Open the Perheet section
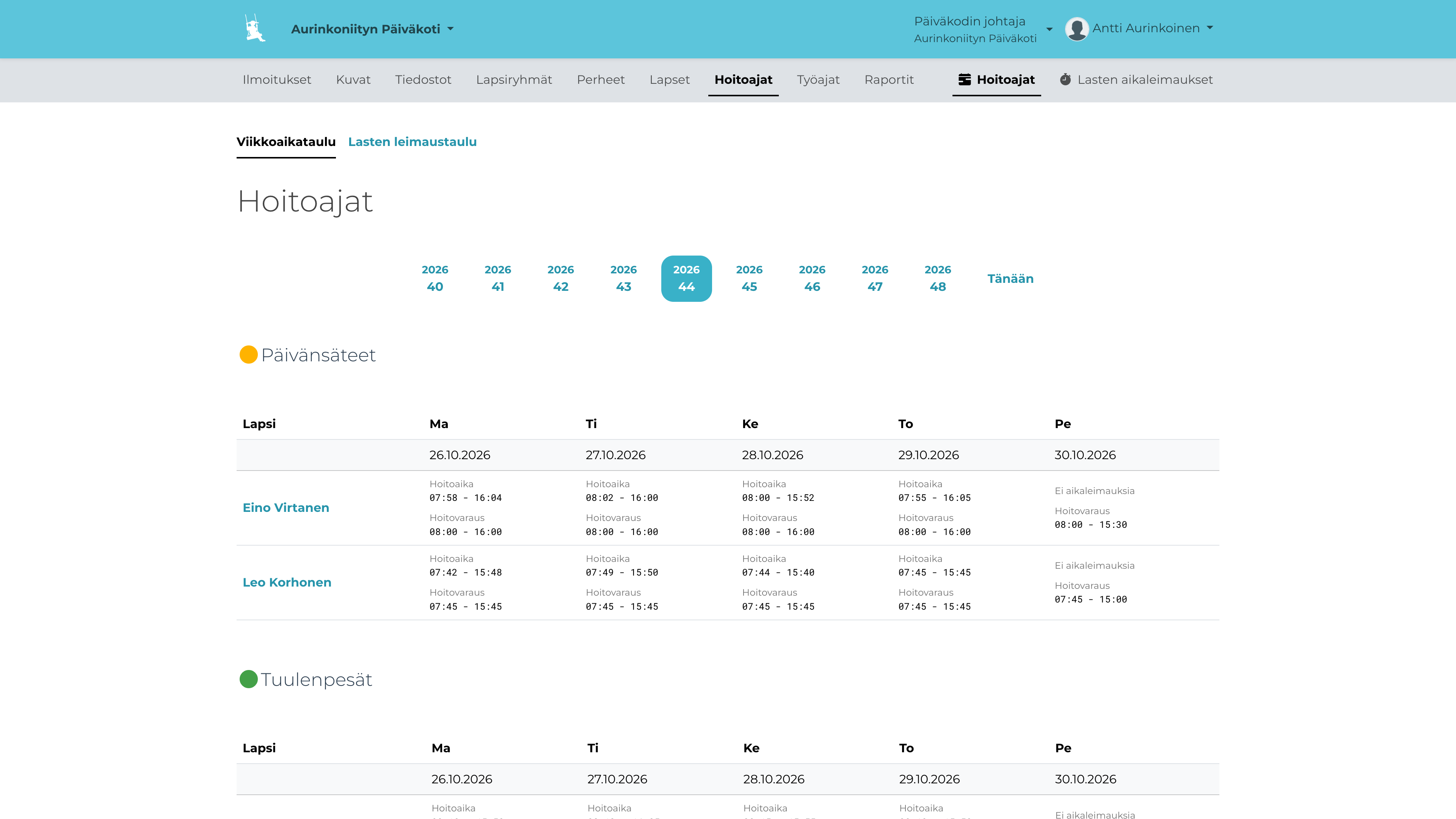1456x819 pixels. point(601,80)
